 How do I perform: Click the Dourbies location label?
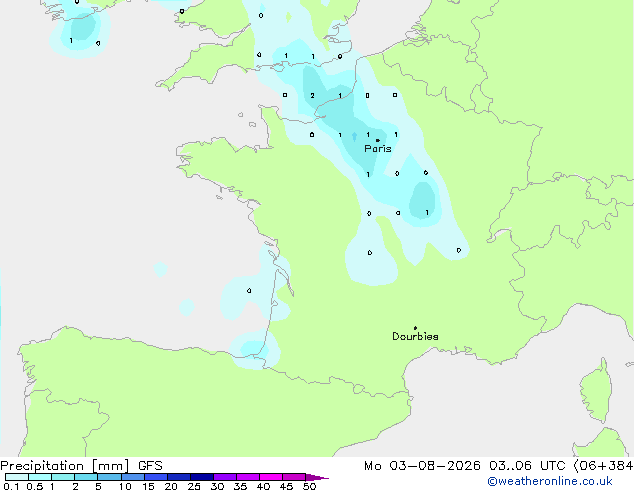415,336
